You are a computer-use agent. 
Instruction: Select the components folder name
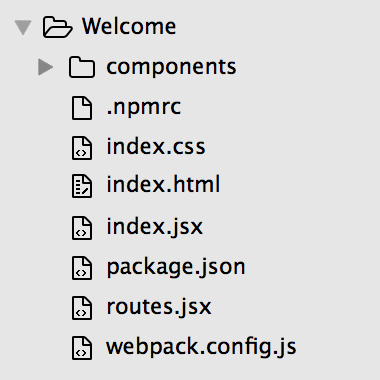tap(171, 68)
